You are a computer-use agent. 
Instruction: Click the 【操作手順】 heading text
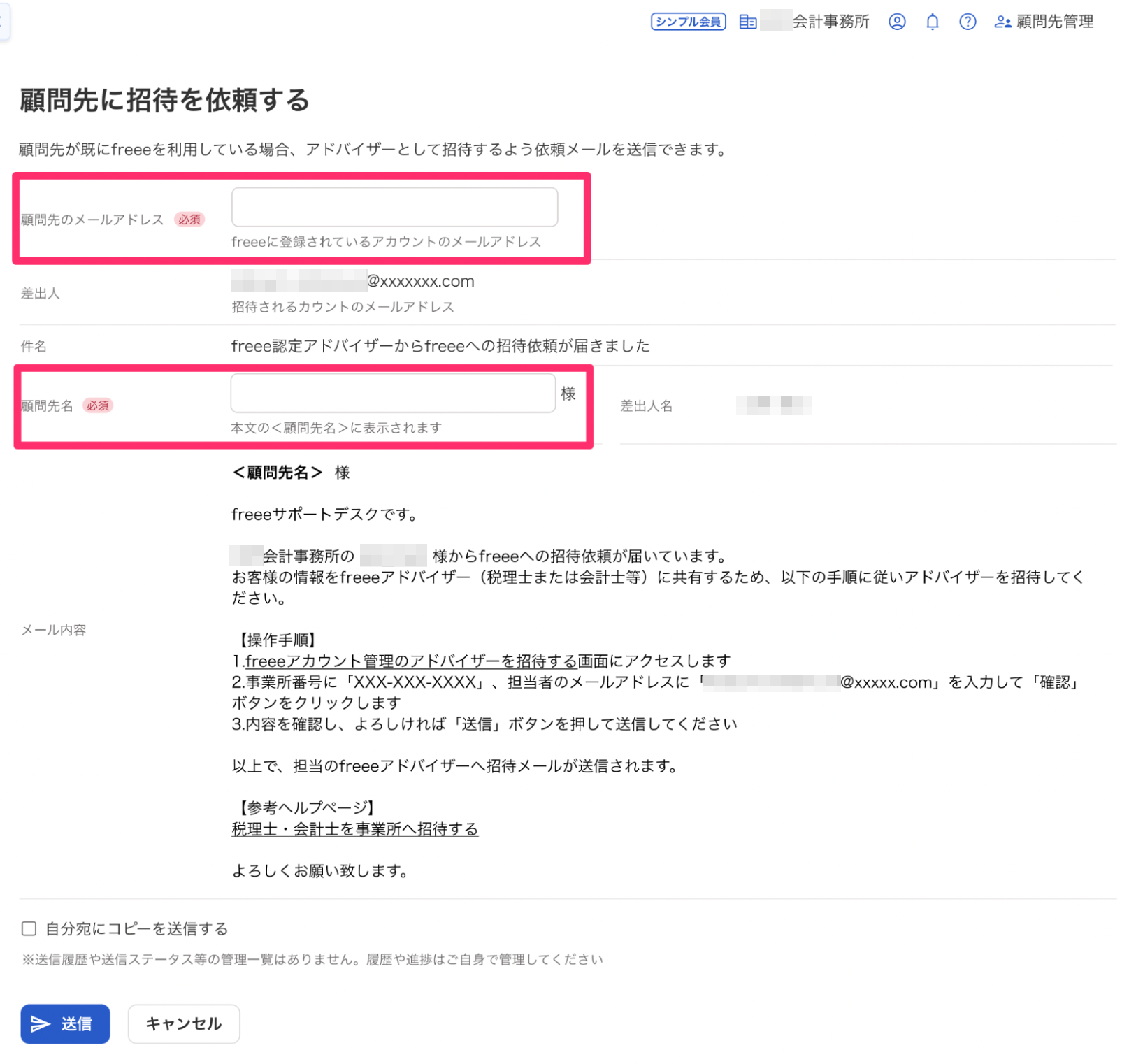tap(277, 640)
